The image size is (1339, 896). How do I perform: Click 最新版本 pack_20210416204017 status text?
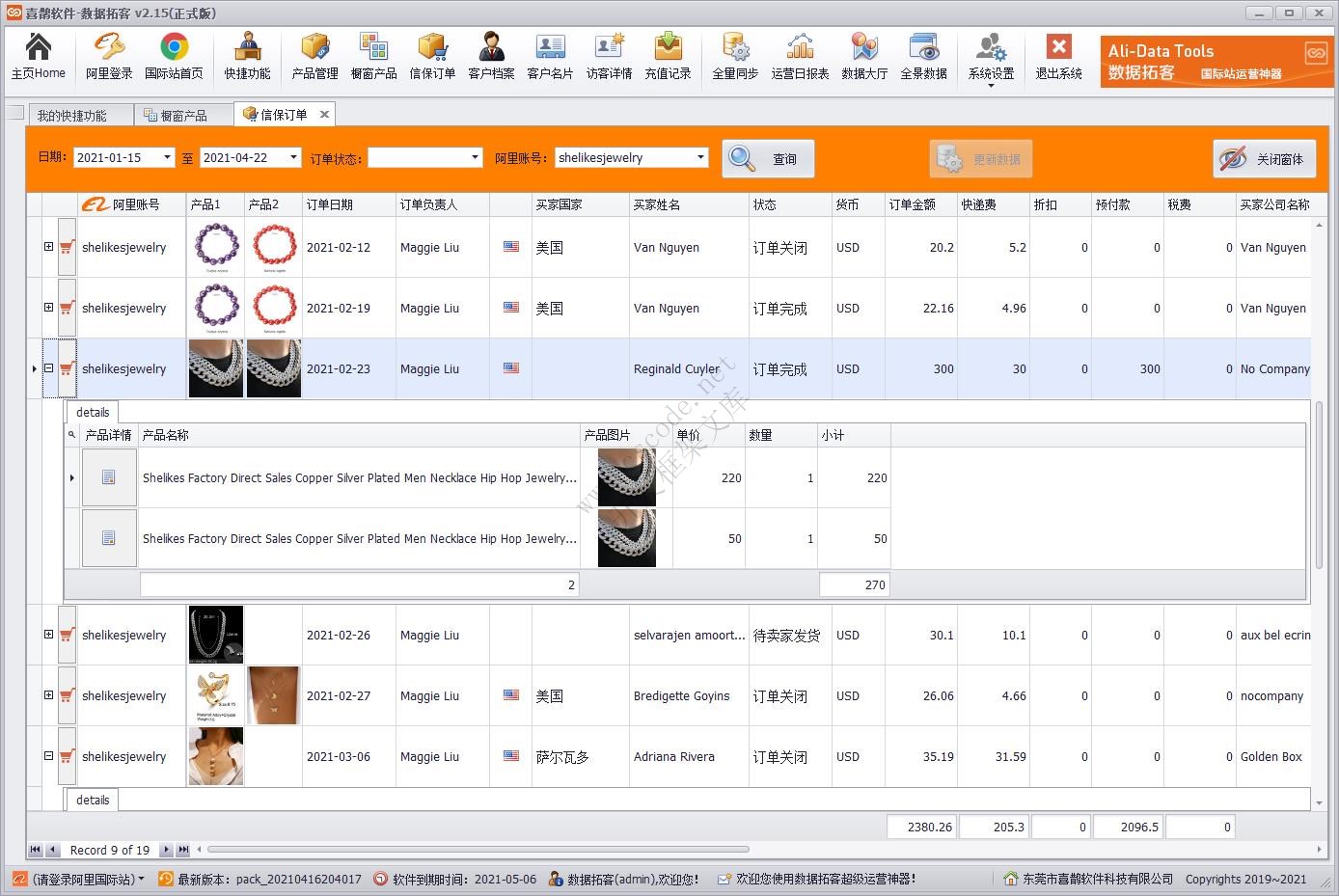pos(260,879)
